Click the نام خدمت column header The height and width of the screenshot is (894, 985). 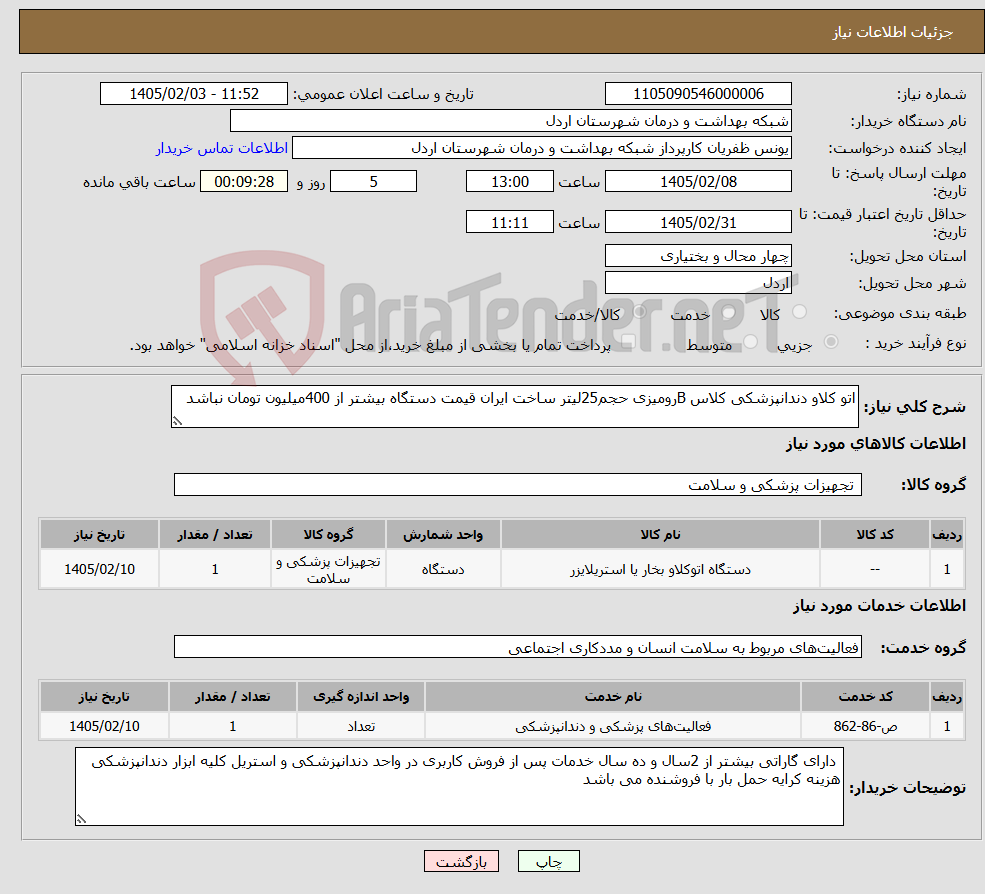click(x=613, y=696)
